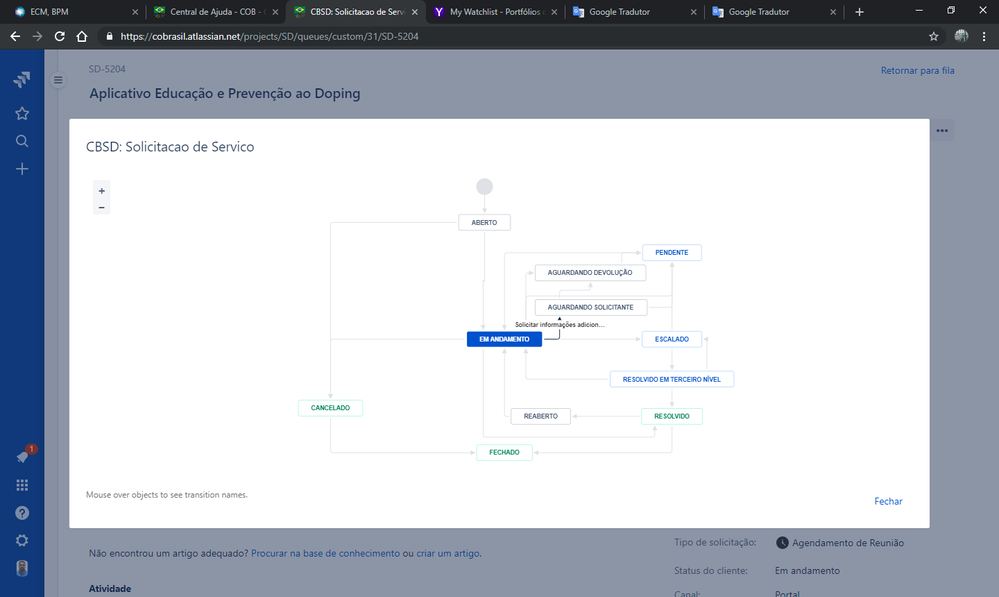This screenshot has width=999, height=597.
Task: Select the ABERTO workflow status
Action: click(484, 222)
